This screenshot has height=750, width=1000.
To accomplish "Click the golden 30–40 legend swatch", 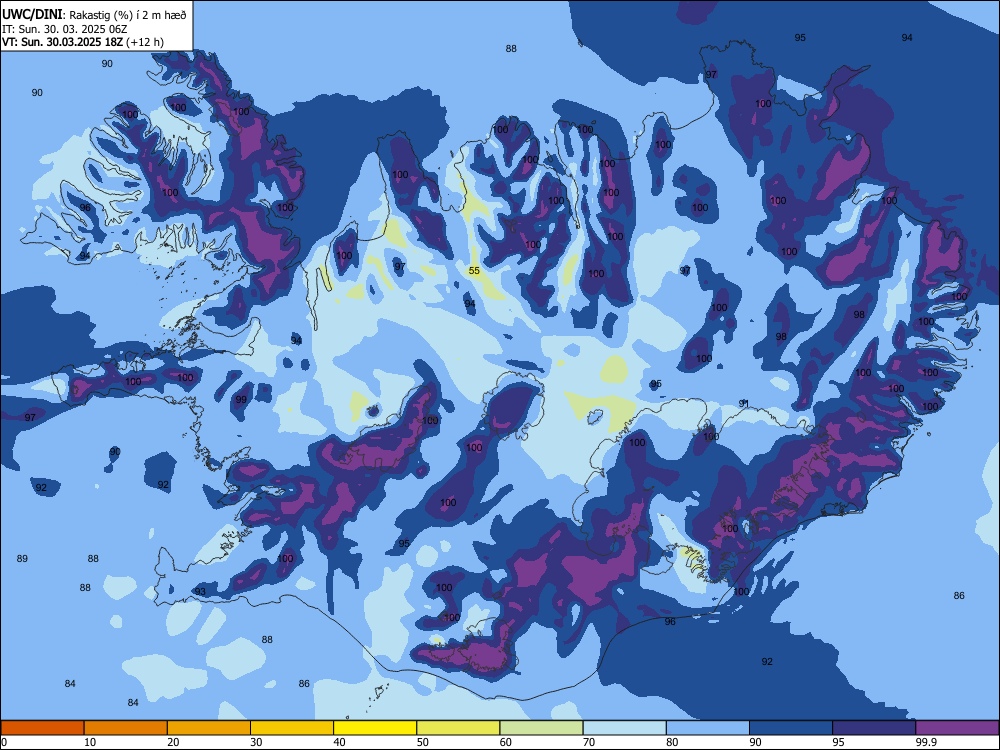I will [x=292, y=728].
